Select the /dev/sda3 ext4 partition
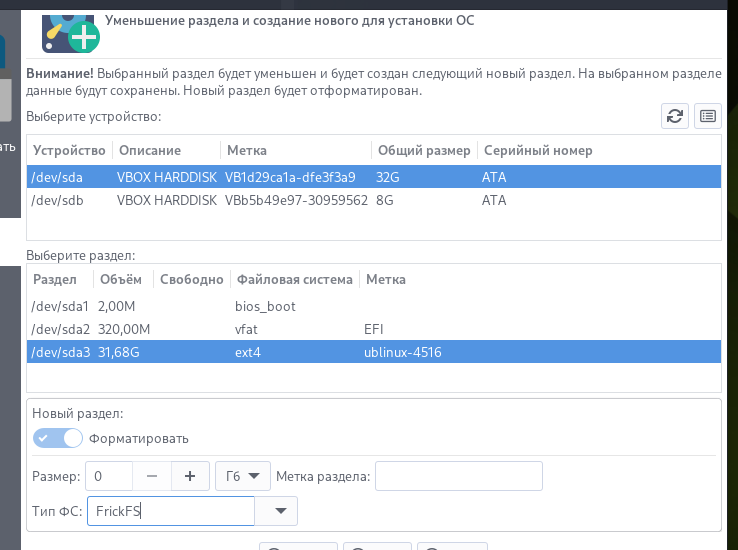 374,352
